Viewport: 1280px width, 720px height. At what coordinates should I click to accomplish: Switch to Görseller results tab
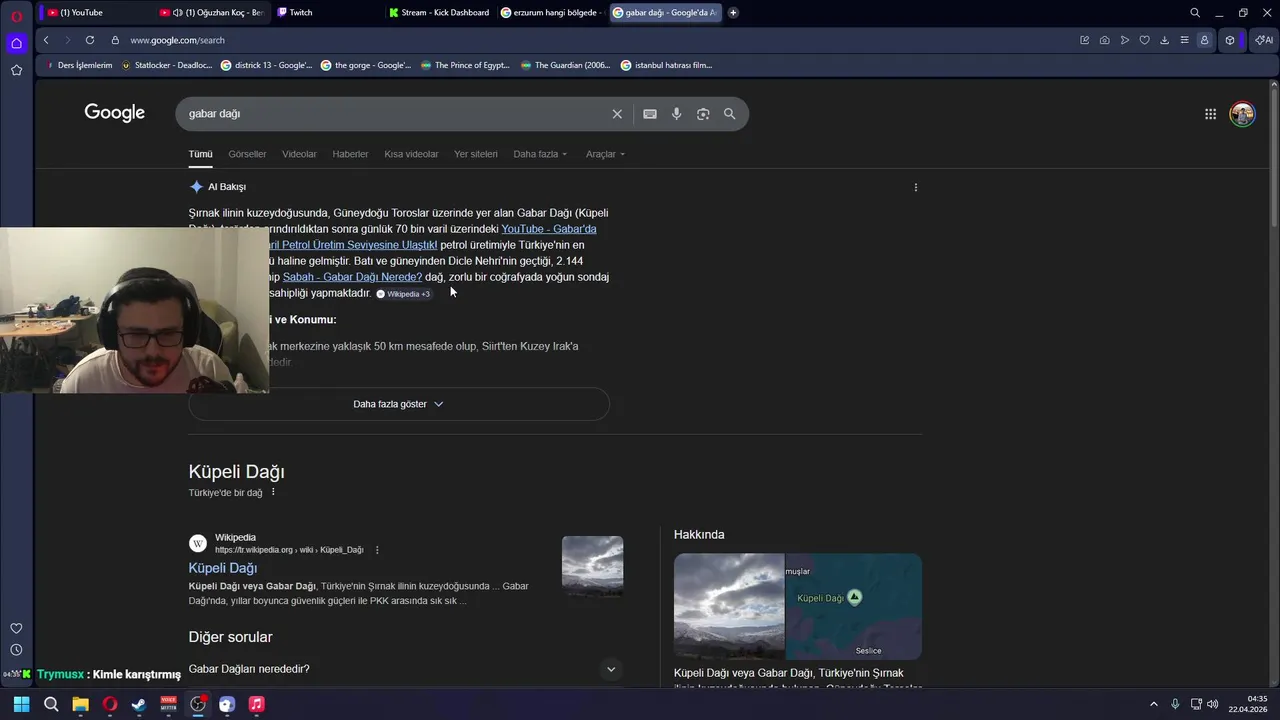click(247, 154)
